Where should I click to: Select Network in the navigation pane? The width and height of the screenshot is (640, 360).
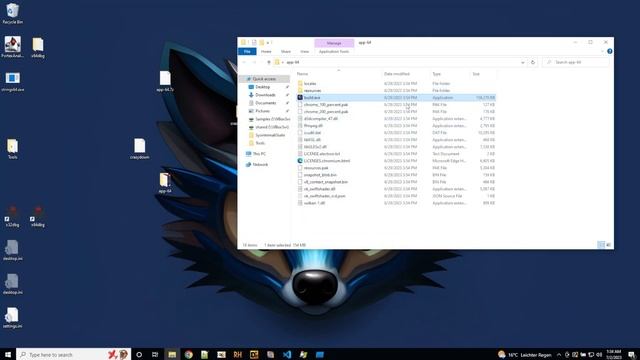coord(260,164)
